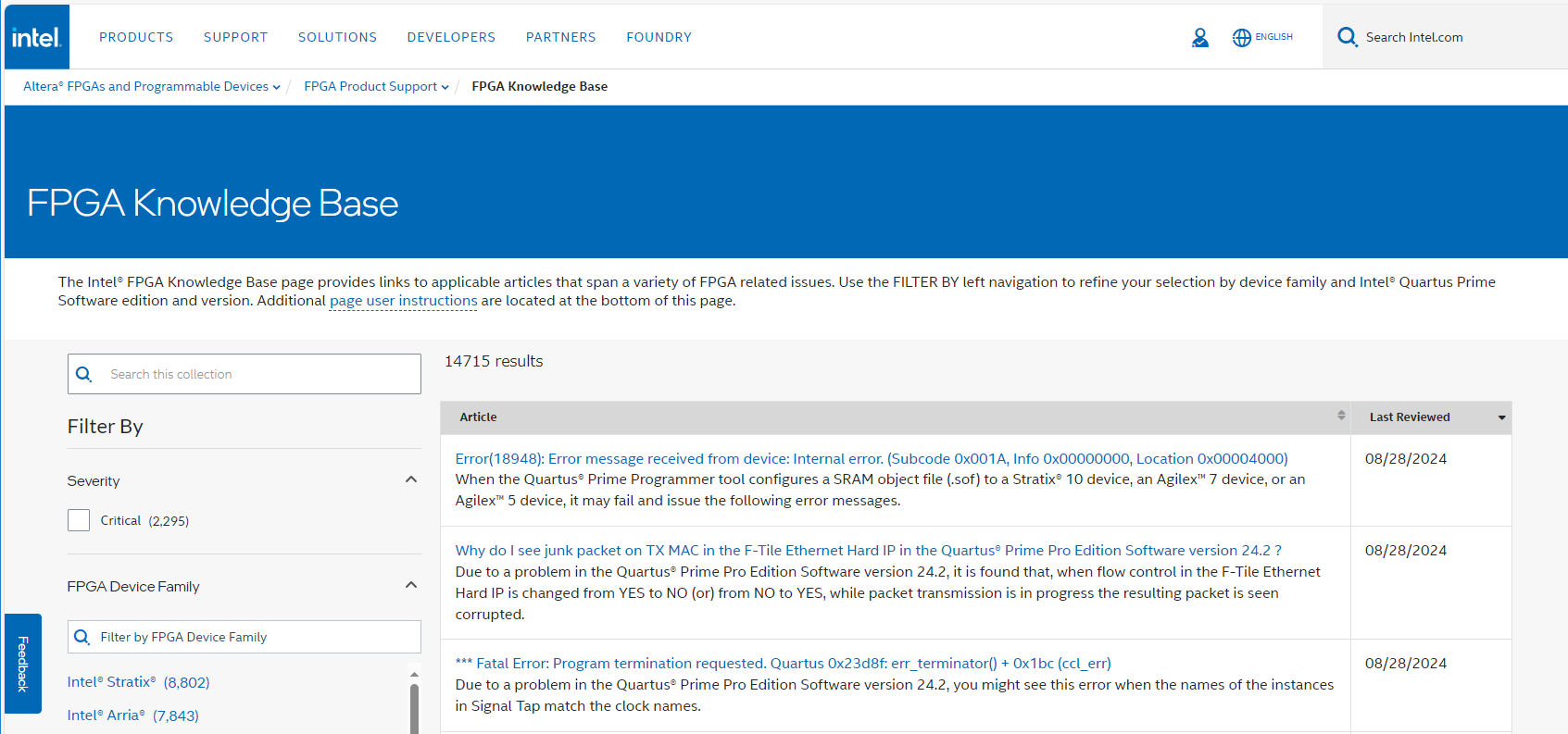Open the Products menu
The width and height of the screenshot is (1568, 734).
coord(136,37)
